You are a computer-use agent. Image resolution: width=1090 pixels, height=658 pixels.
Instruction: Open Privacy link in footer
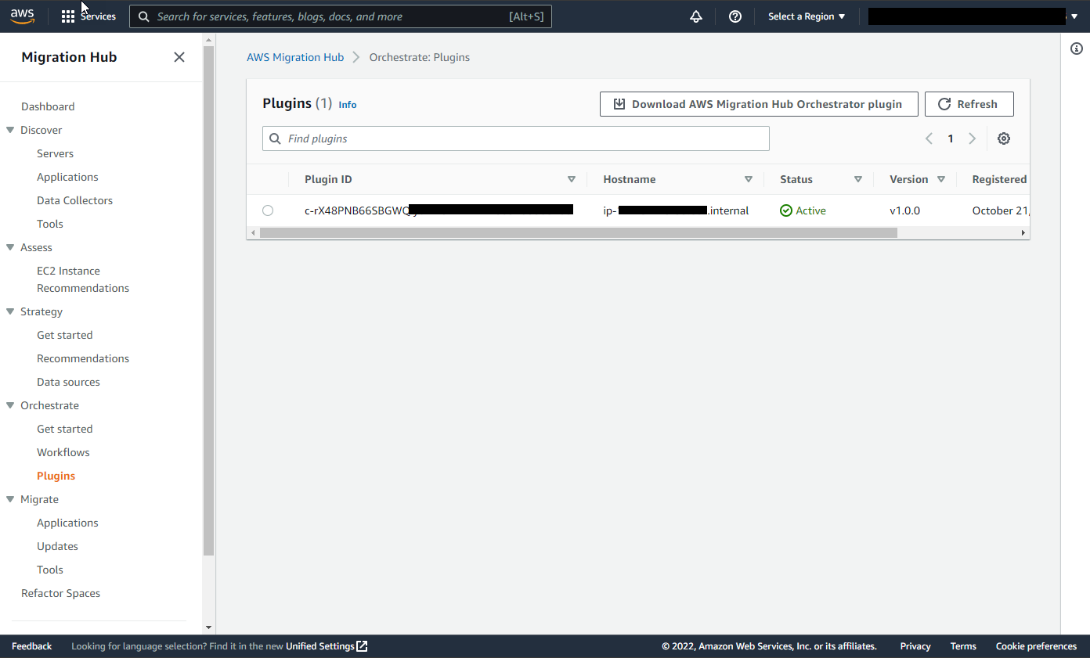point(915,646)
